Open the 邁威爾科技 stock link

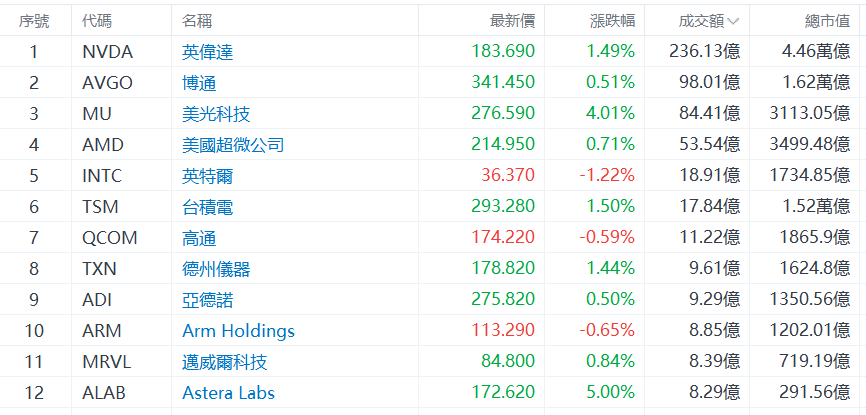[225, 362]
